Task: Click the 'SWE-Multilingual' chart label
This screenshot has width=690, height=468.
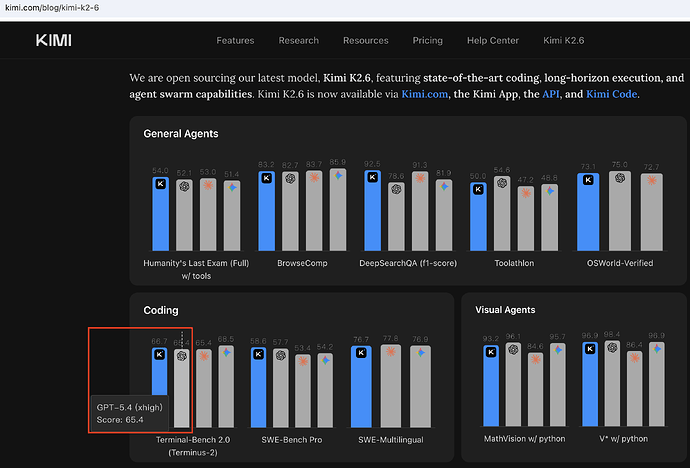Action: coord(391,440)
